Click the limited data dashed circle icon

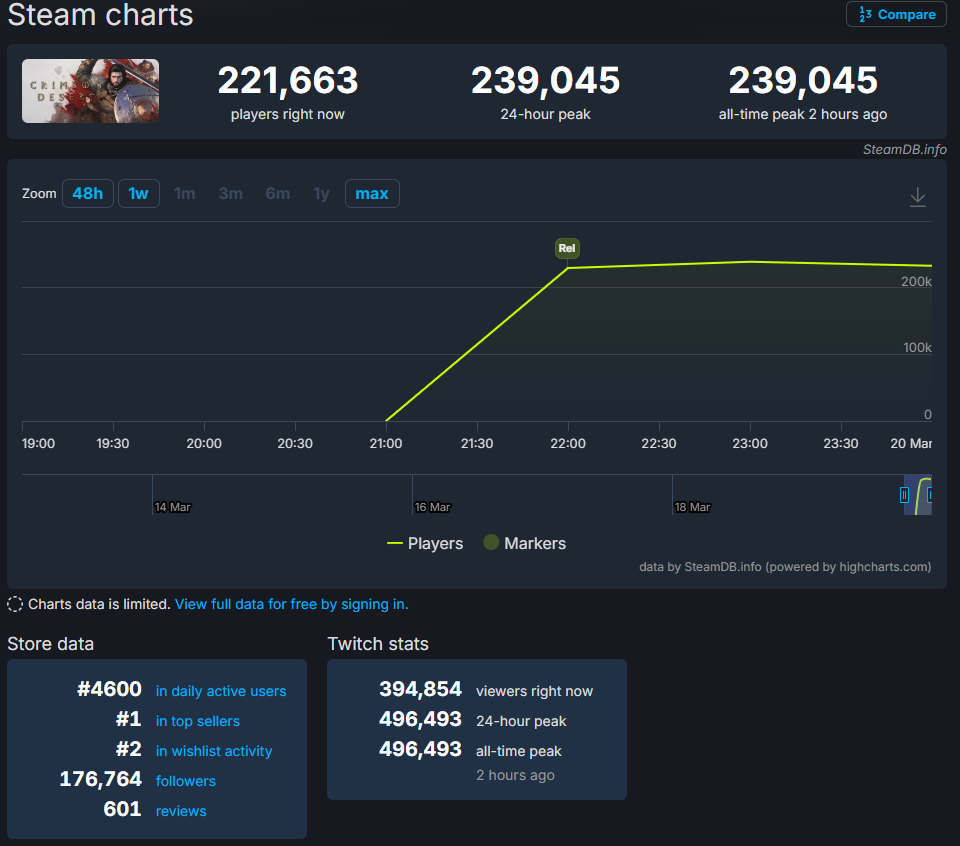(x=15, y=604)
